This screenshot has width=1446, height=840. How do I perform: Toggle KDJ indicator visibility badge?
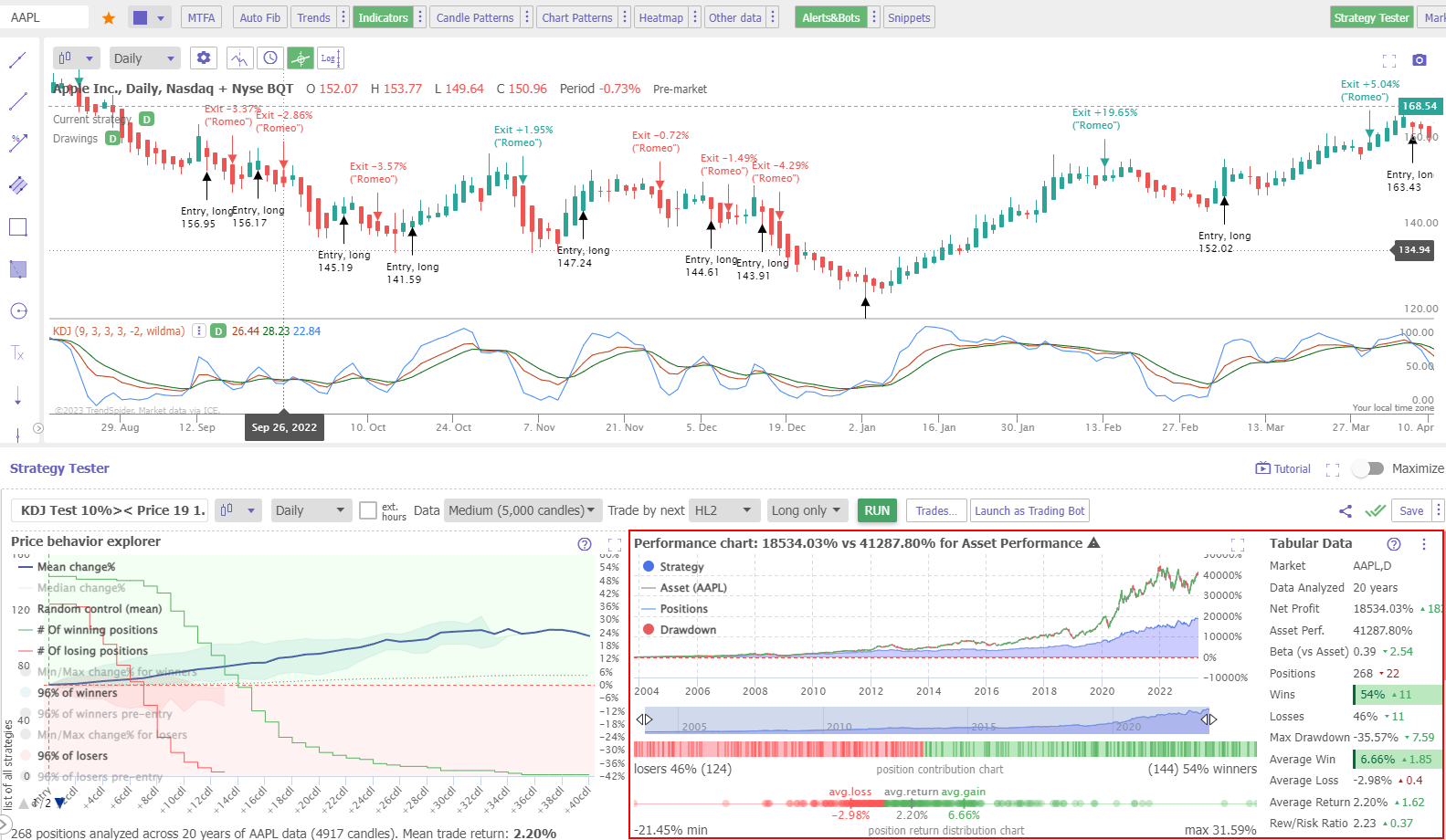(218, 331)
